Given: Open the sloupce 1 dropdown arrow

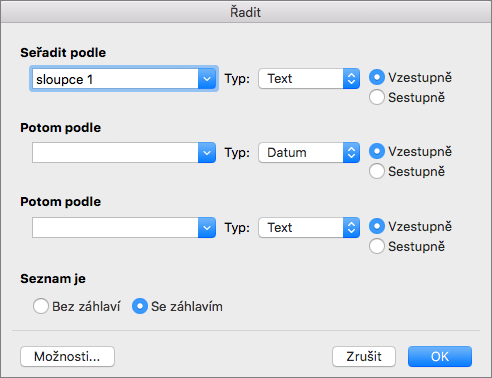Looking at the screenshot, I should click(207, 79).
